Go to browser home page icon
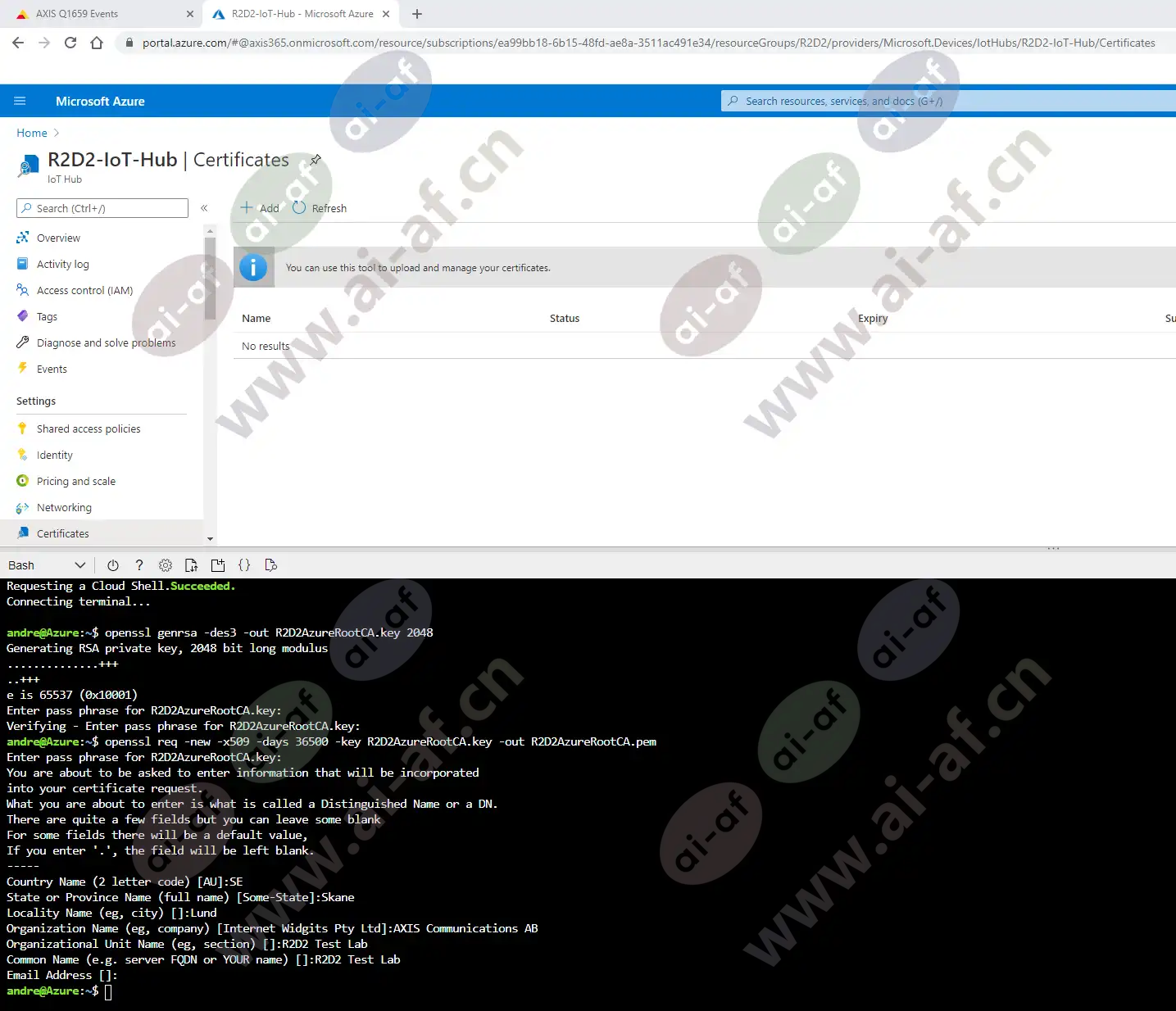The height and width of the screenshot is (1011, 1176). click(97, 43)
